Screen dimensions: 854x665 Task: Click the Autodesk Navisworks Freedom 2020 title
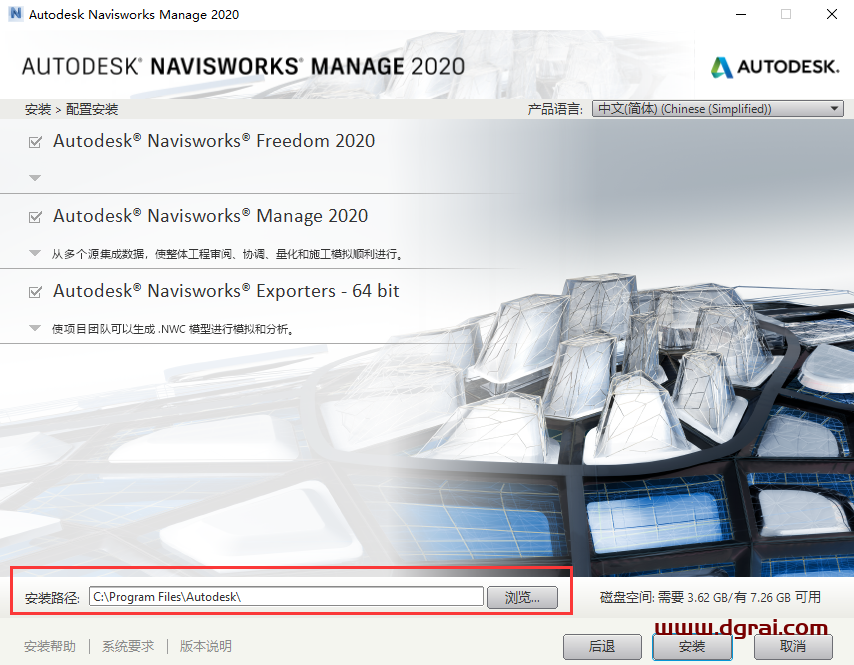[x=214, y=141]
